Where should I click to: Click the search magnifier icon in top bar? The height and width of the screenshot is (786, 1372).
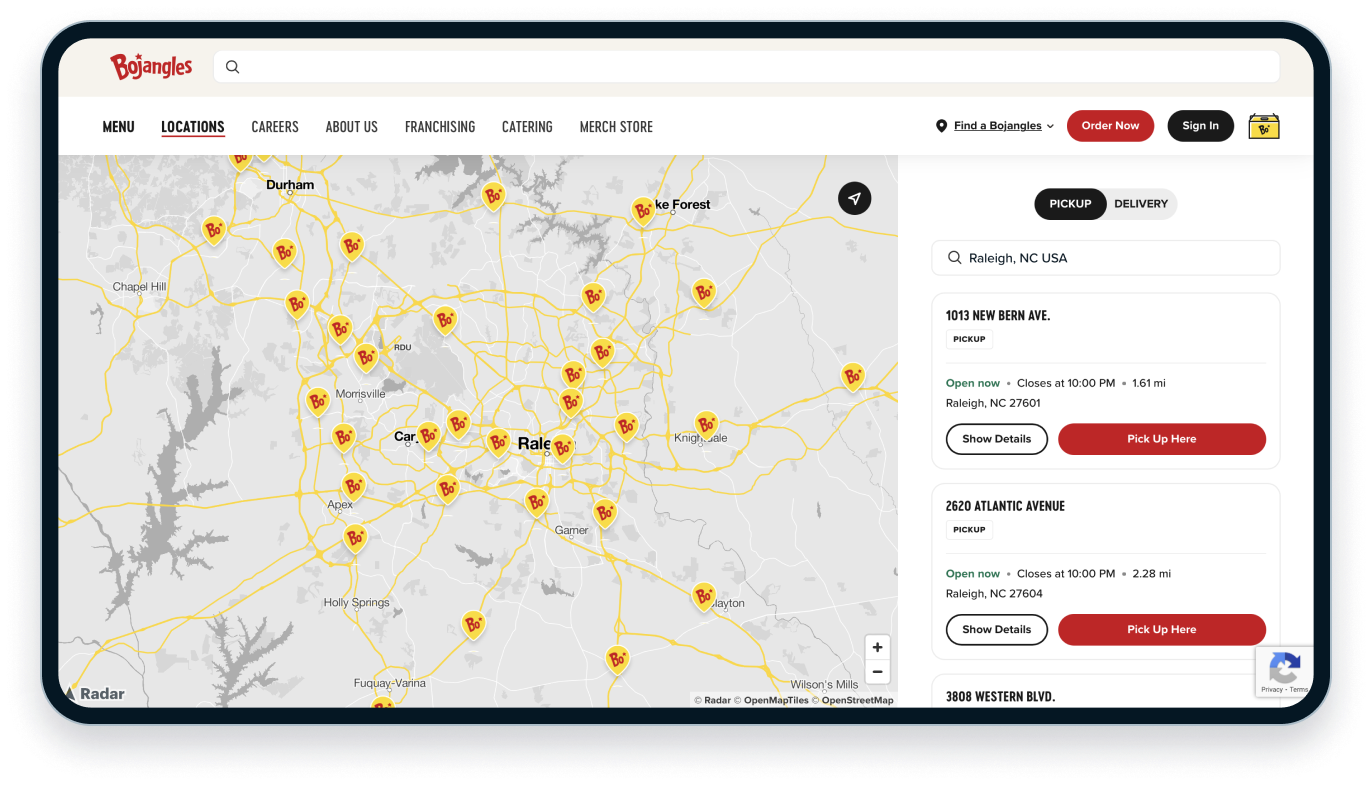point(233,67)
